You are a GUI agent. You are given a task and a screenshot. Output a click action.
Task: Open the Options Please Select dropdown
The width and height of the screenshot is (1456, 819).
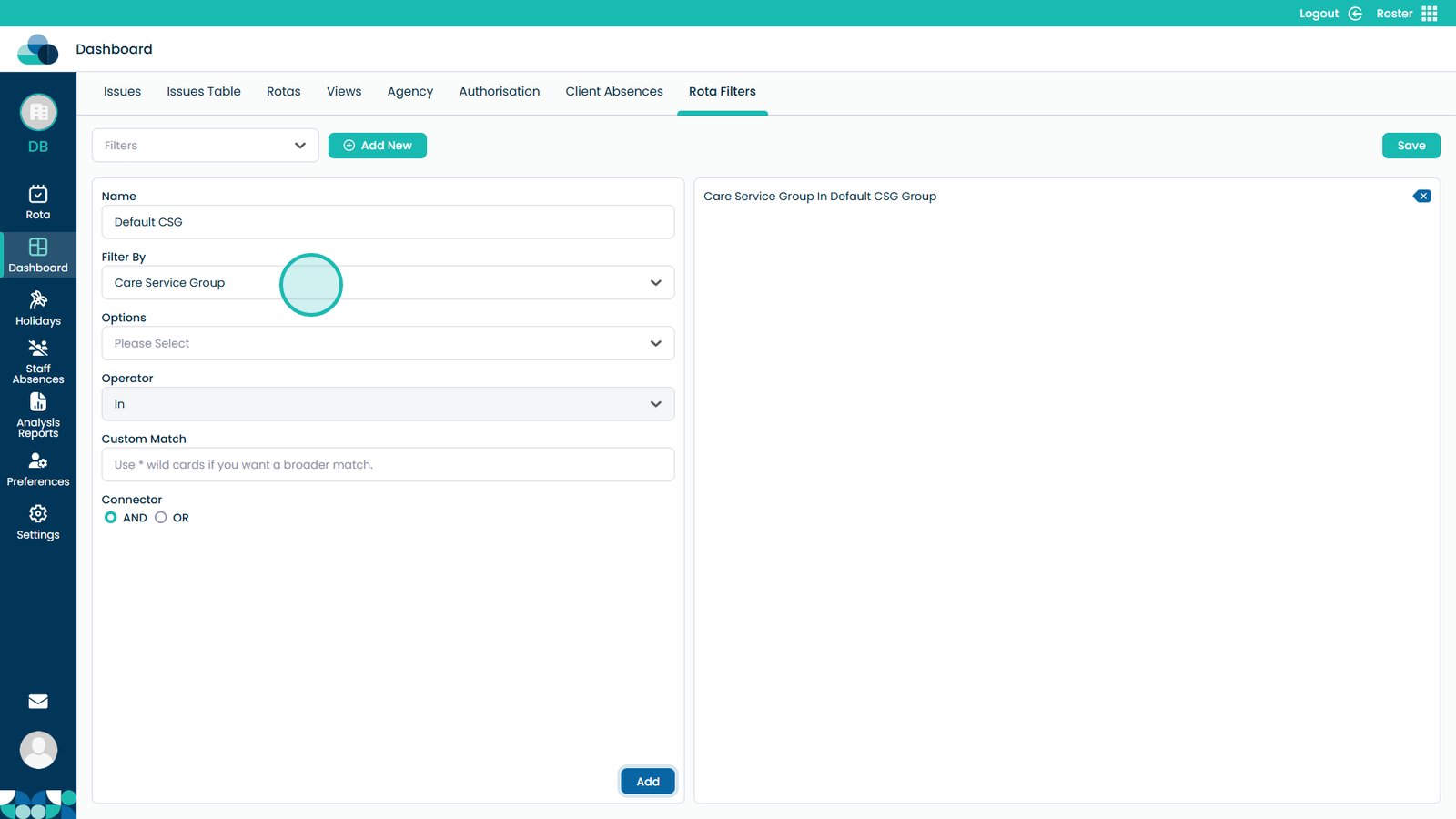click(388, 344)
